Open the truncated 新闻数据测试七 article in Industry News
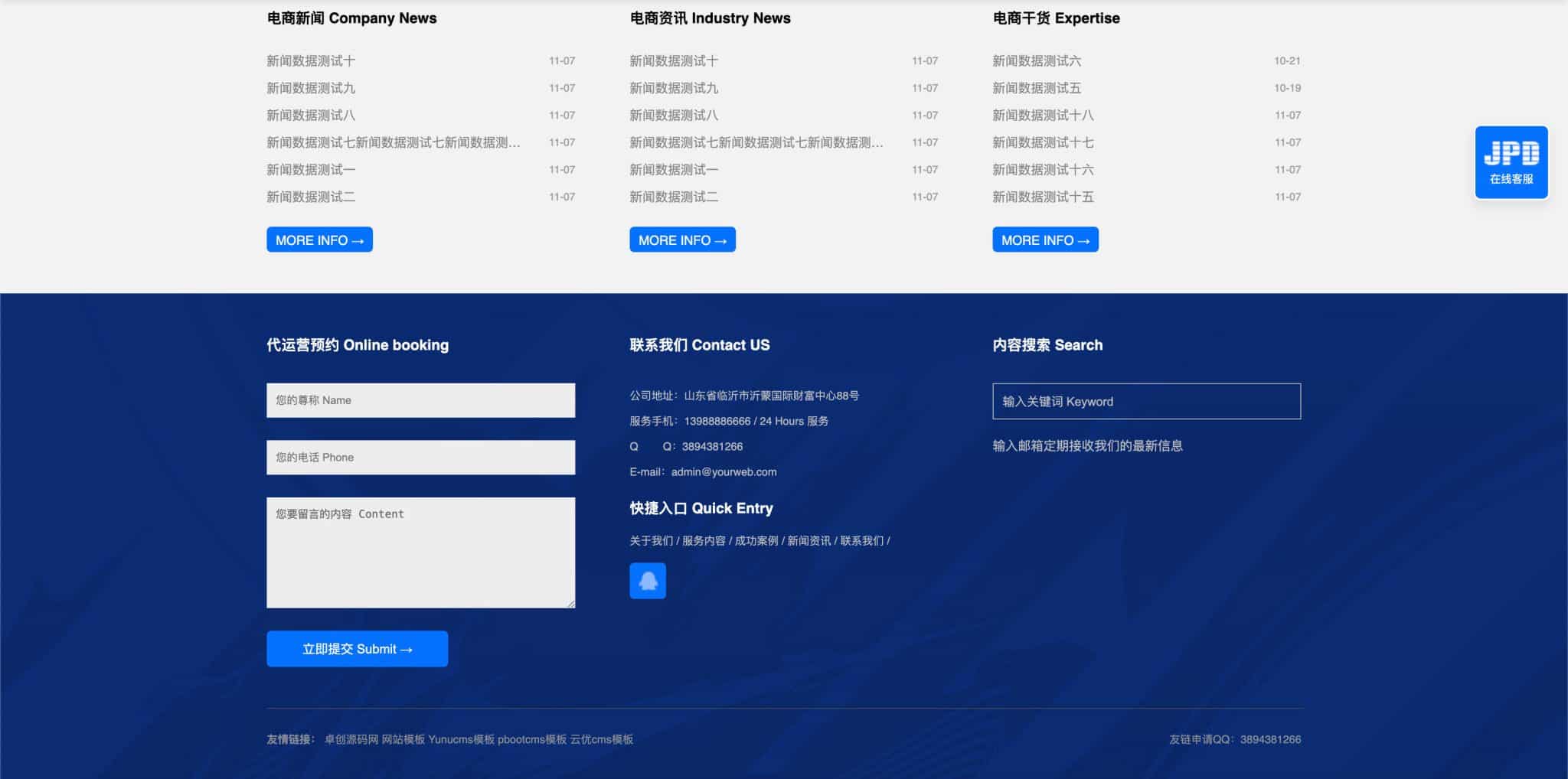This screenshot has height=779, width=1568. coord(756,142)
